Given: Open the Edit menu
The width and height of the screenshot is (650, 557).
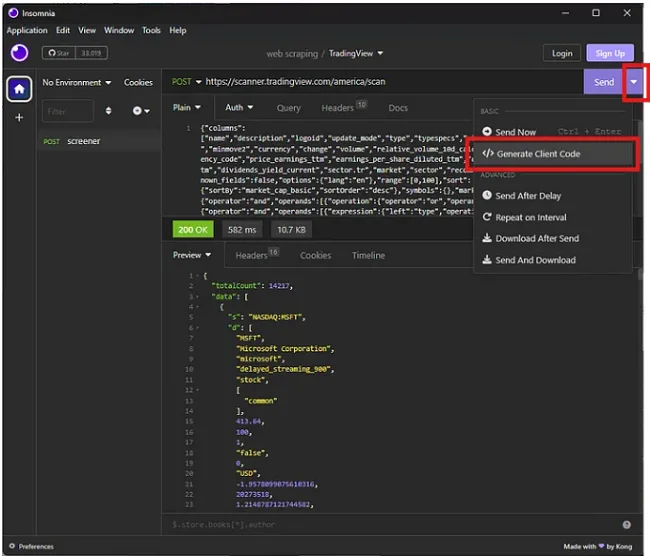Looking at the screenshot, I should click(x=63, y=30).
